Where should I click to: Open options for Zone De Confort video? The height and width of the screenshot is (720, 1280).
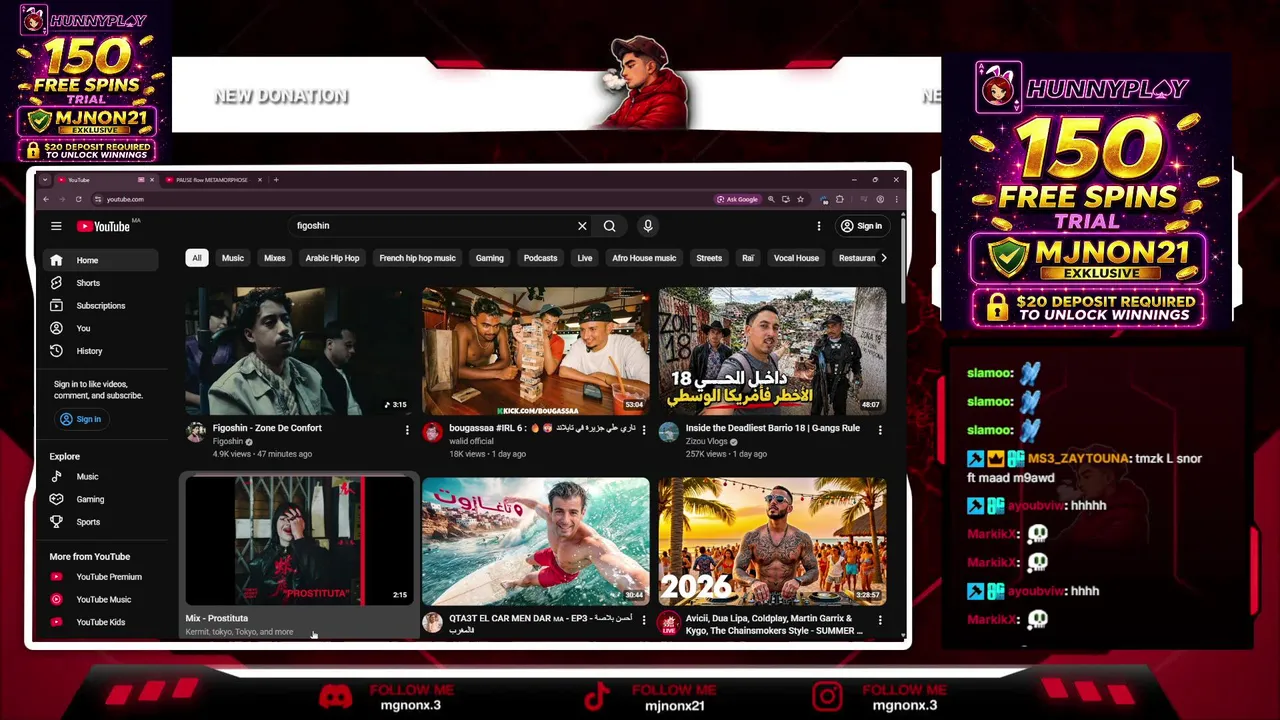[x=407, y=430]
